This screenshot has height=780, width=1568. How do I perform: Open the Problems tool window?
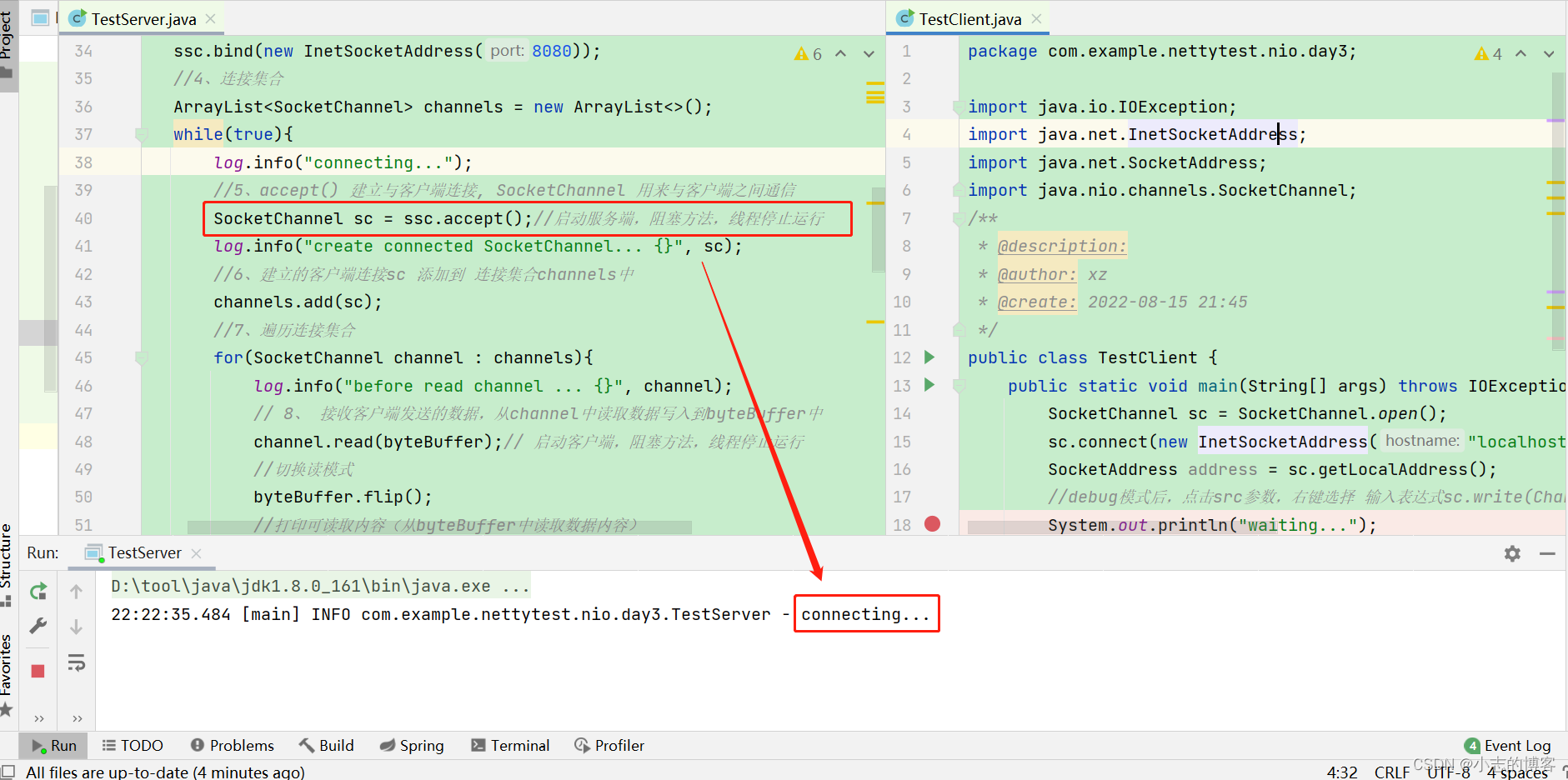[x=233, y=746]
